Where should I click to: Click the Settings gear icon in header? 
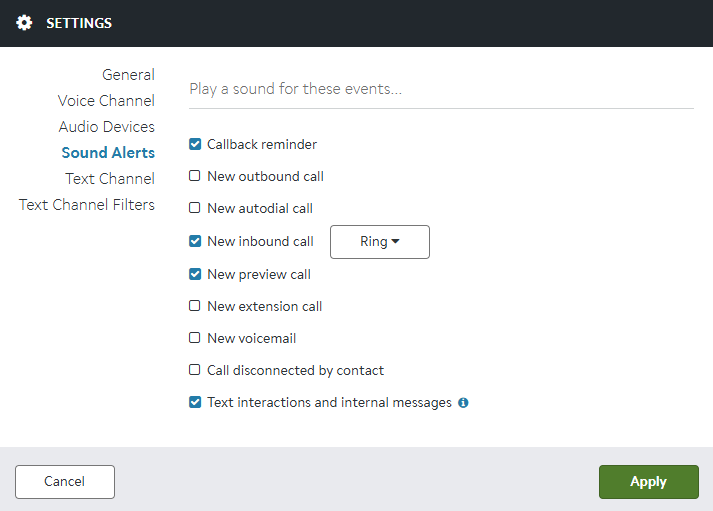point(24,23)
